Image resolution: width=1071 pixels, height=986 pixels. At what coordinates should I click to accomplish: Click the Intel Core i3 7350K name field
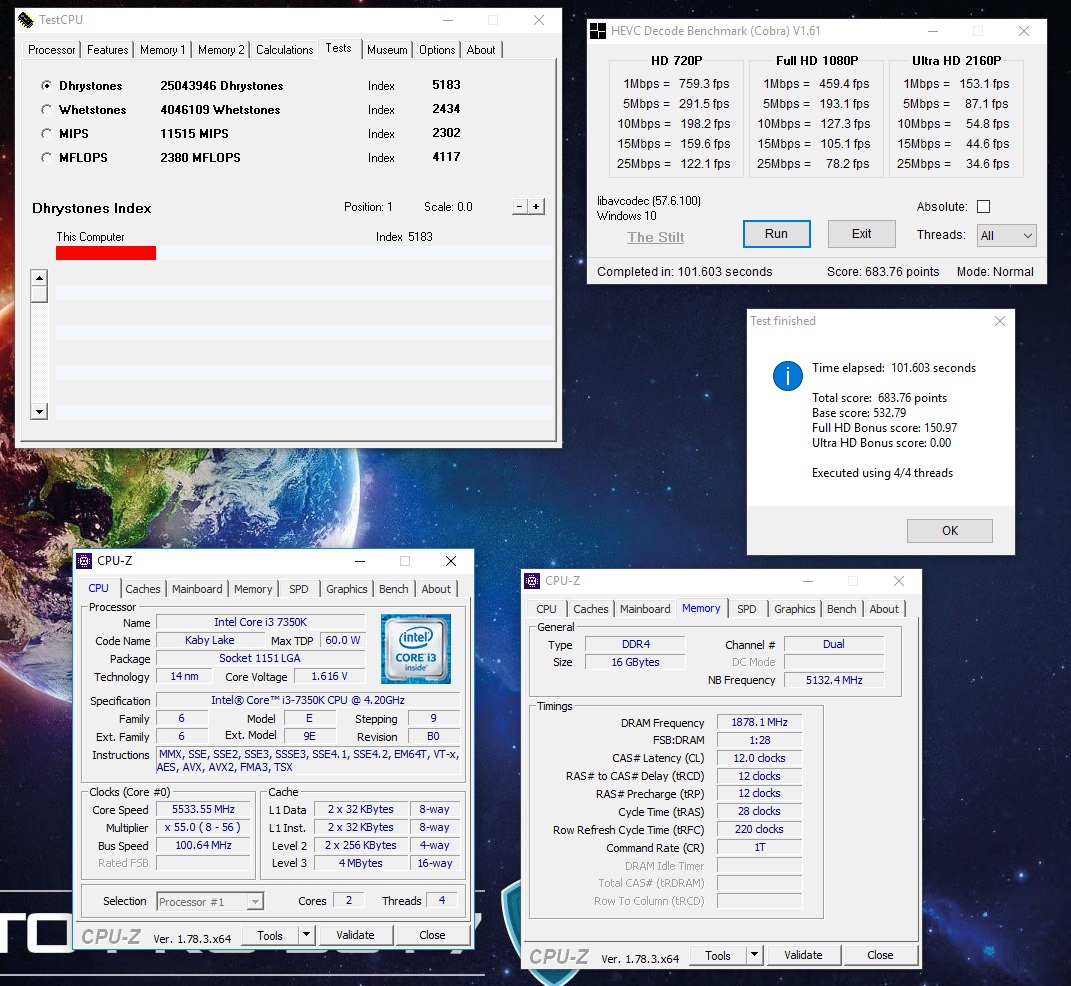click(260, 622)
